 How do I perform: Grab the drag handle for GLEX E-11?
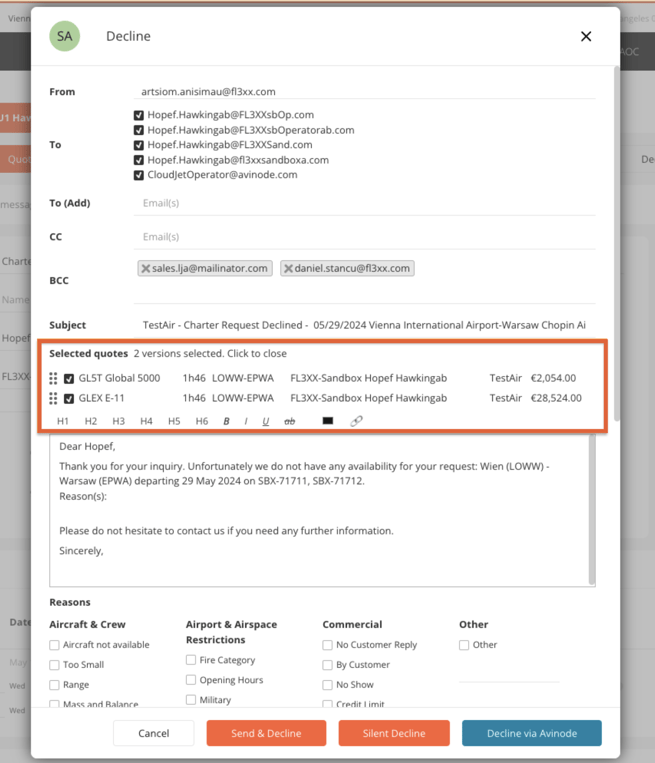53,399
